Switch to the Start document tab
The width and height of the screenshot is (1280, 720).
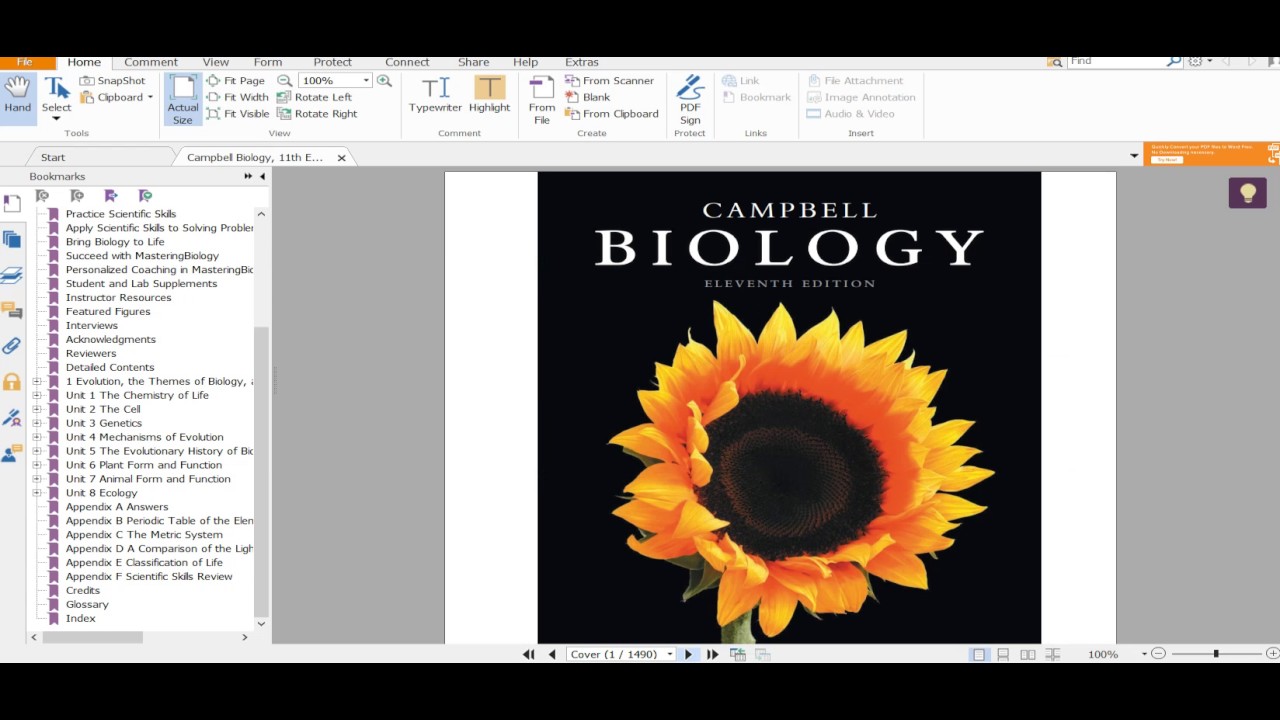tap(53, 157)
